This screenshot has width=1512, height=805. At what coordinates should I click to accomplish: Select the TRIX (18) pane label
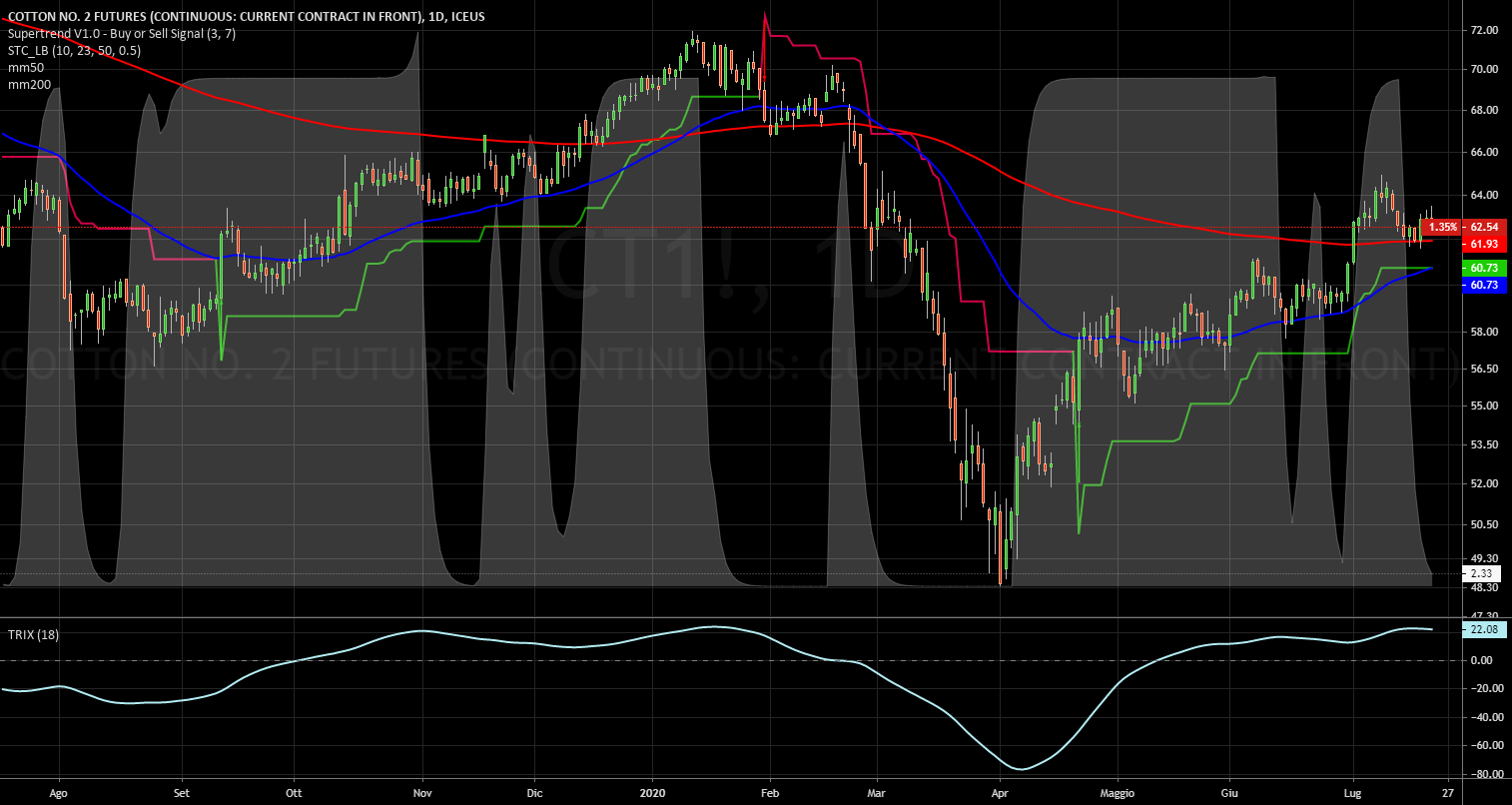(34, 634)
